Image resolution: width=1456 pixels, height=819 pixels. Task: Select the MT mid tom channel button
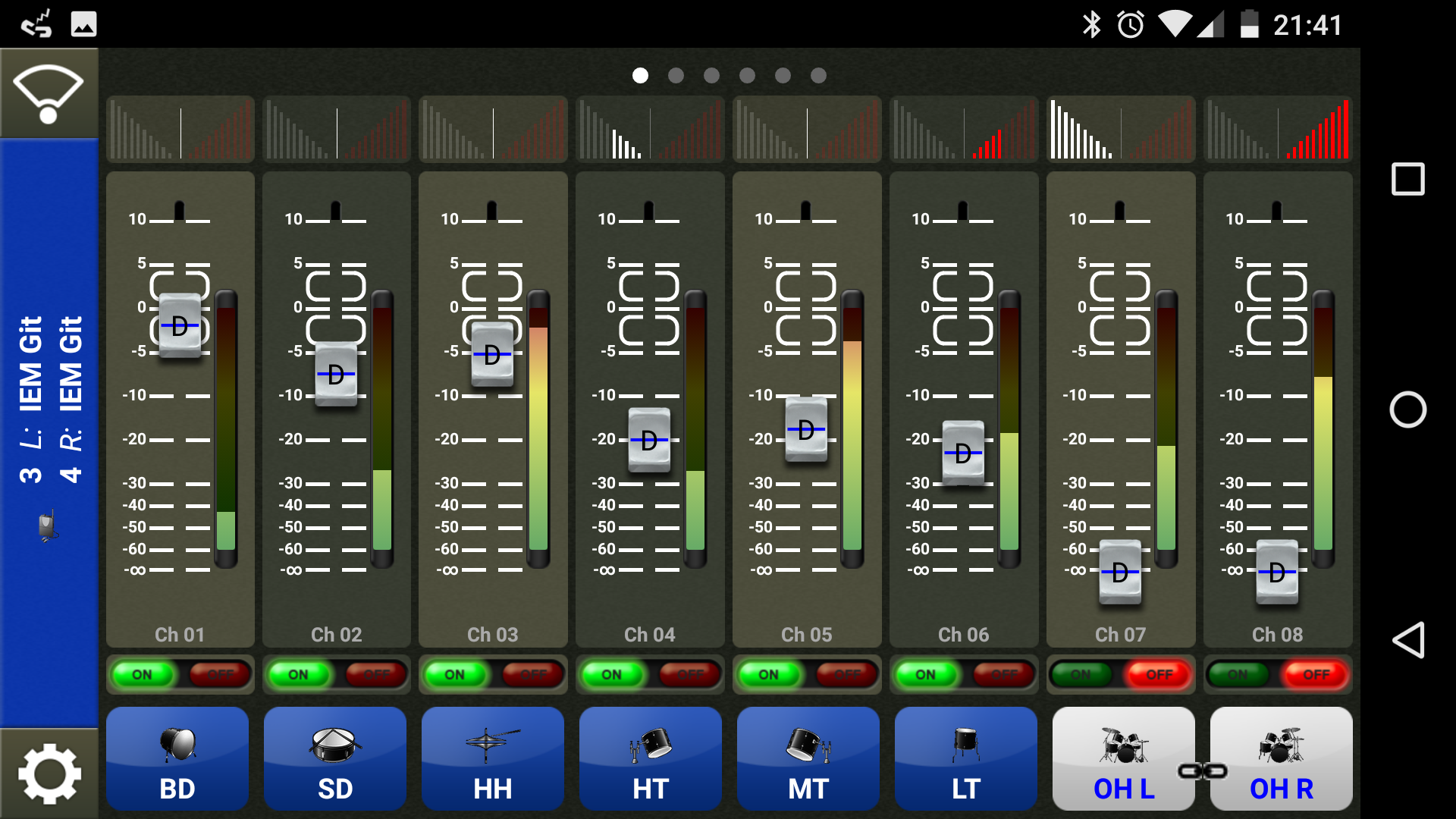[x=808, y=759]
